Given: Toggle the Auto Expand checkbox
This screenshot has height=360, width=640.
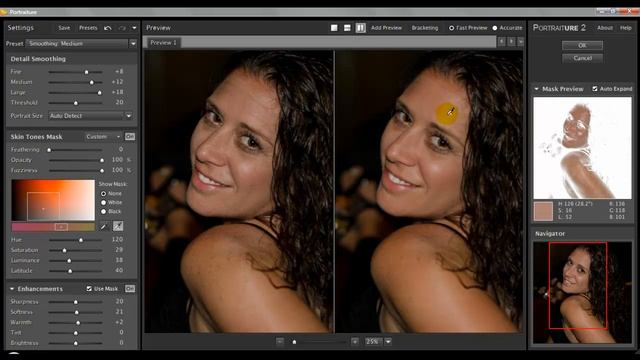Looking at the screenshot, I should pyautogui.click(x=595, y=89).
